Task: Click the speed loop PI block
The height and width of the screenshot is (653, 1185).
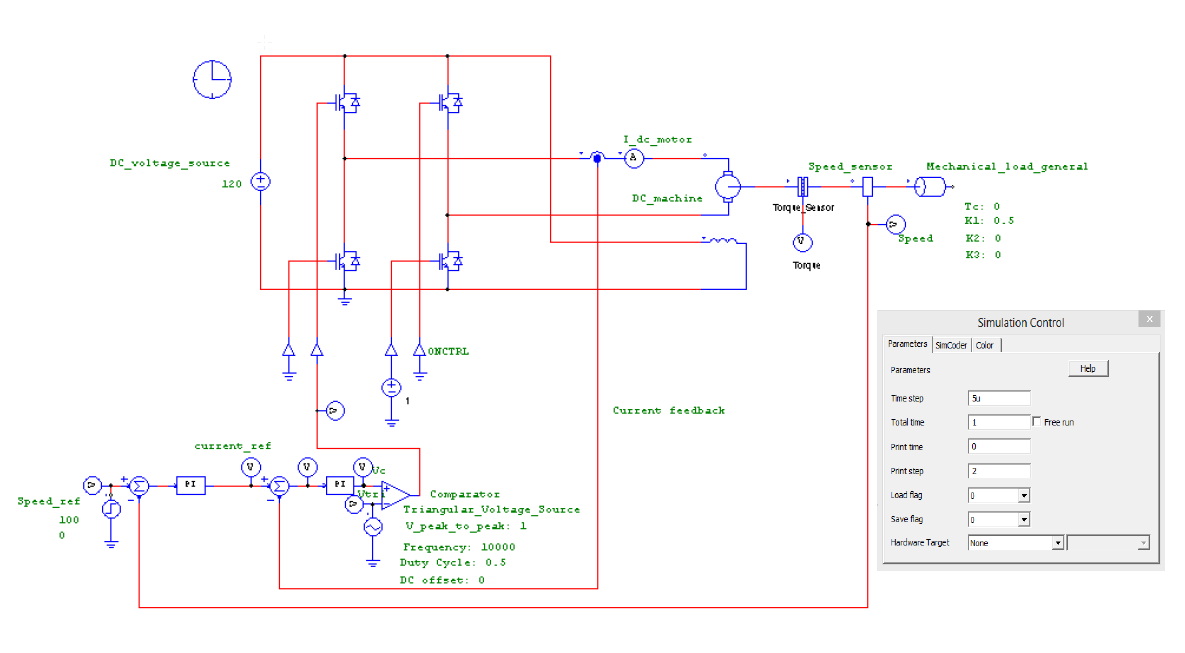Action: coord(190,485)
